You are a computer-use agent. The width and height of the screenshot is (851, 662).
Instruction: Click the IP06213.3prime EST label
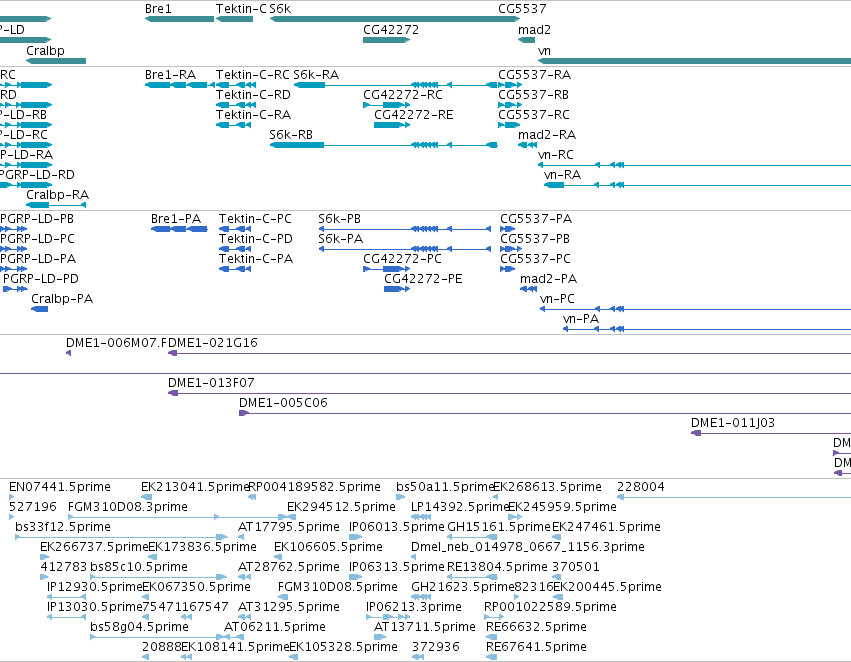414,607
